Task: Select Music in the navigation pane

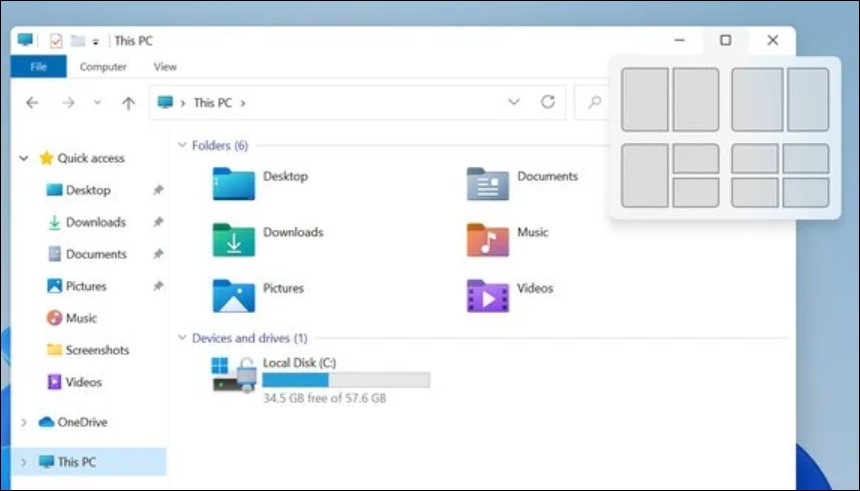Action: pos(72,318)
